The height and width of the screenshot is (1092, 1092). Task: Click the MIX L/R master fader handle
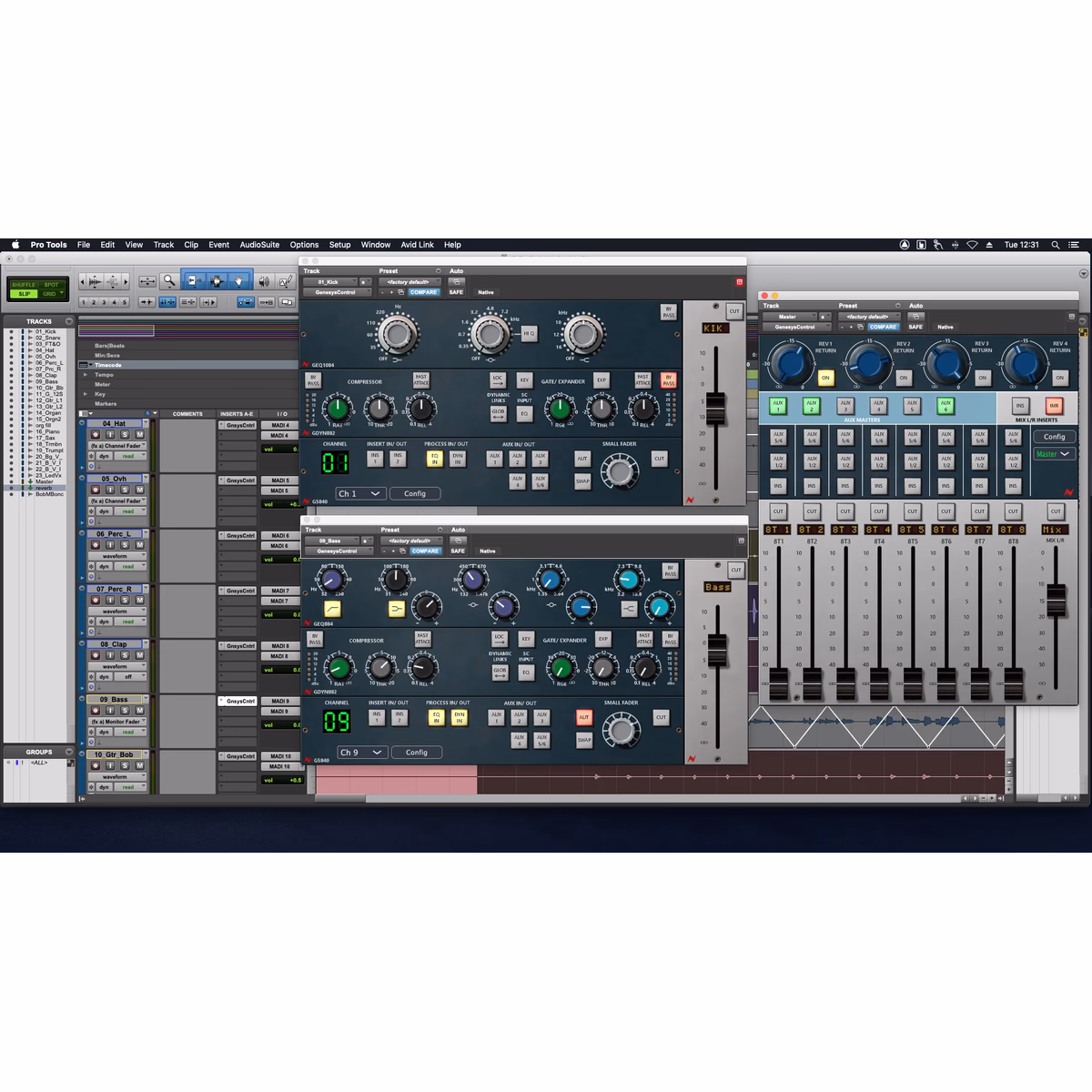1056,599
